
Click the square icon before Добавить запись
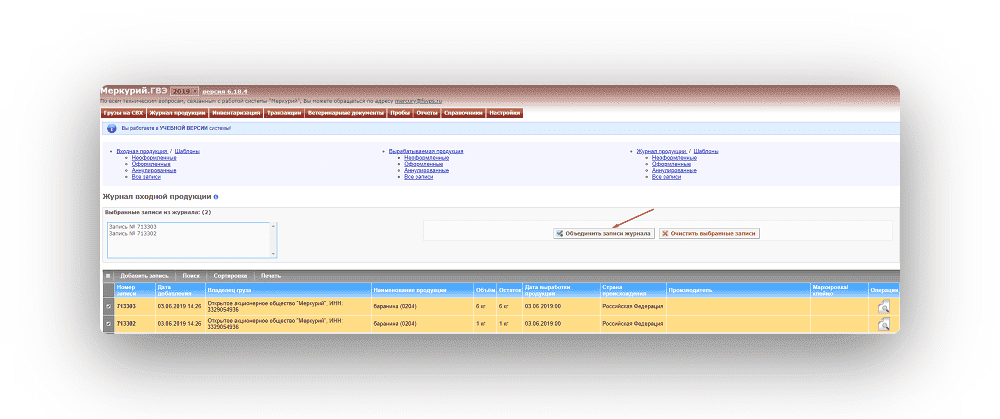tap(108, 276)
